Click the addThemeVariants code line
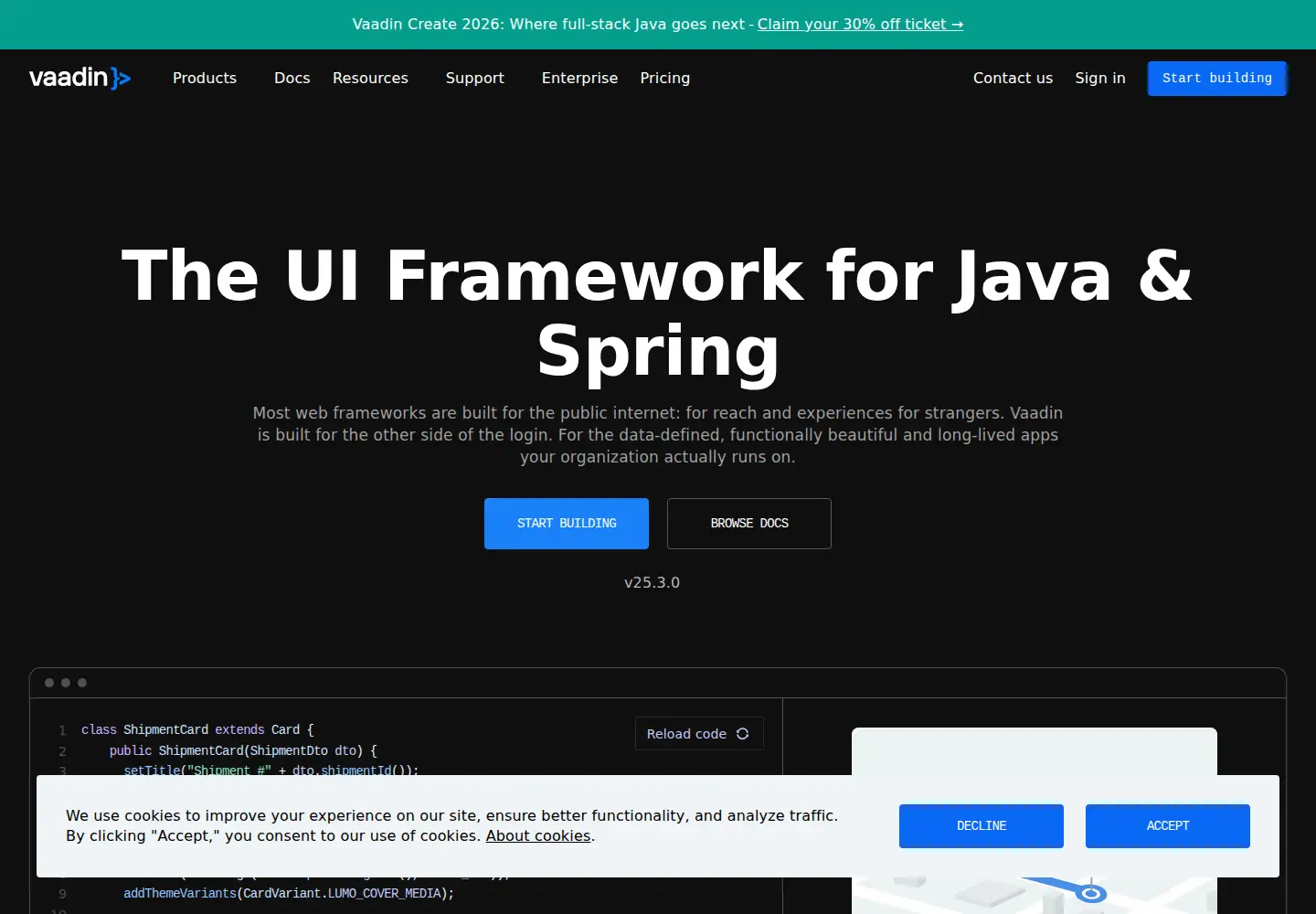The width and height of the screenshot is (1316, 914). (289, 893)
